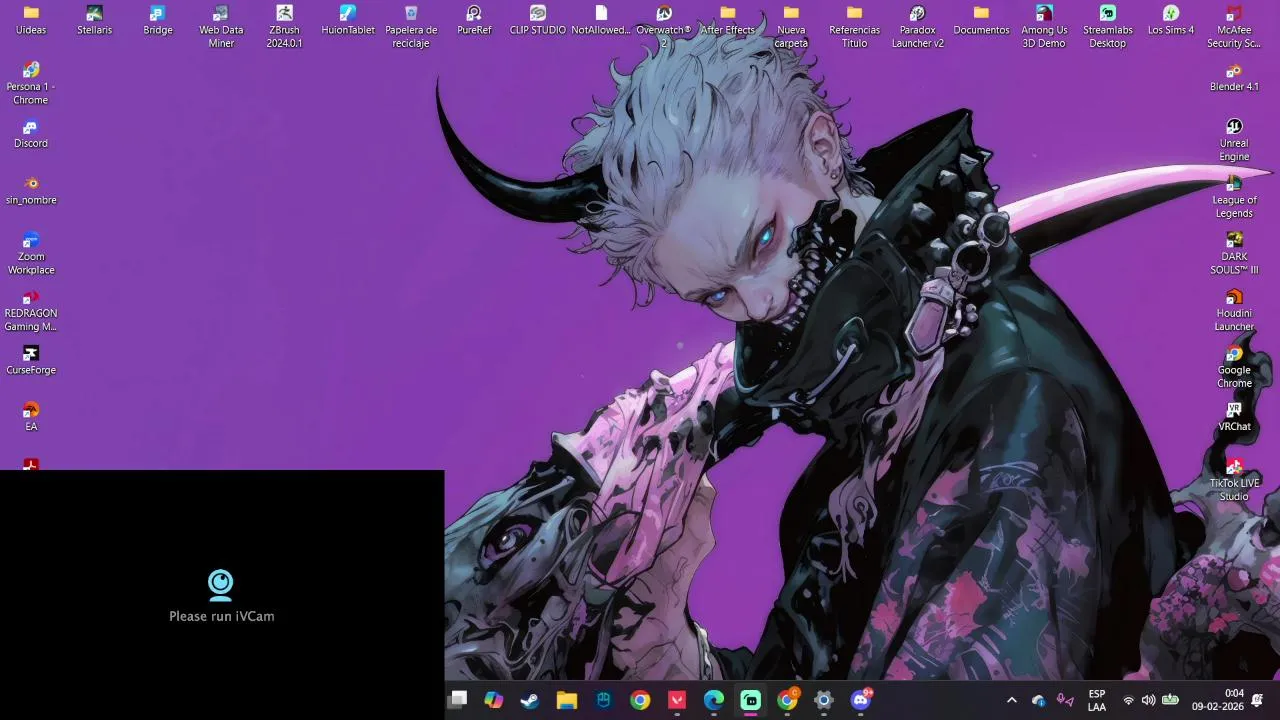Screen dimensions: 1280x720
Task: Launch ZBrush 2024.0.1 from the desktop
Action: pos(284,26)
